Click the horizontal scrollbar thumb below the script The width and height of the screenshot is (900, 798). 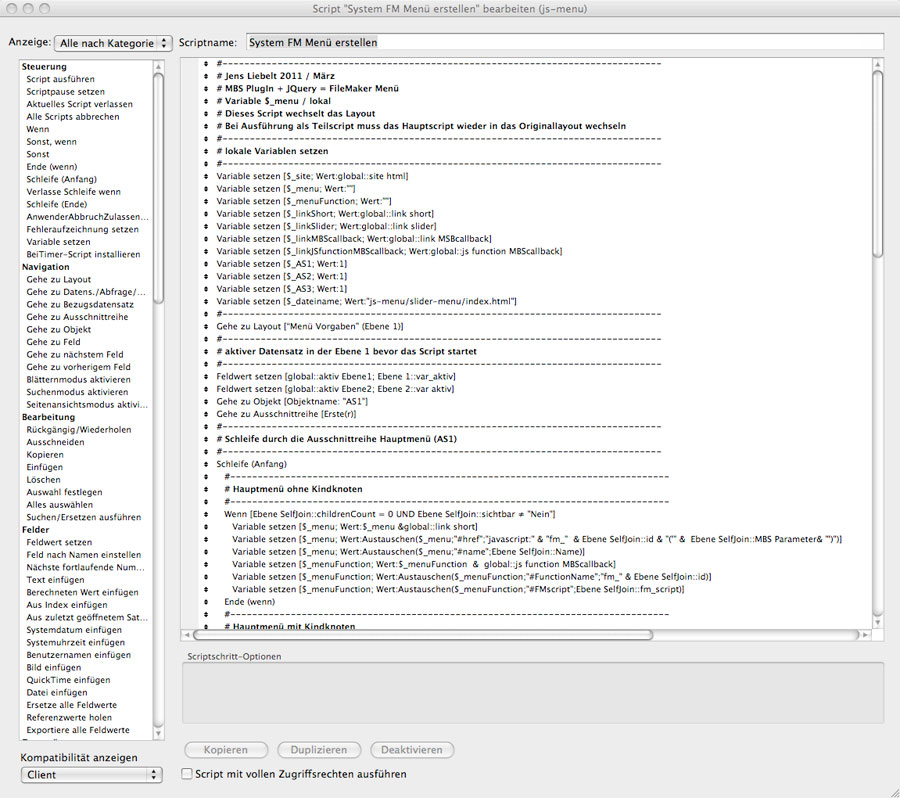click(422, 634)
